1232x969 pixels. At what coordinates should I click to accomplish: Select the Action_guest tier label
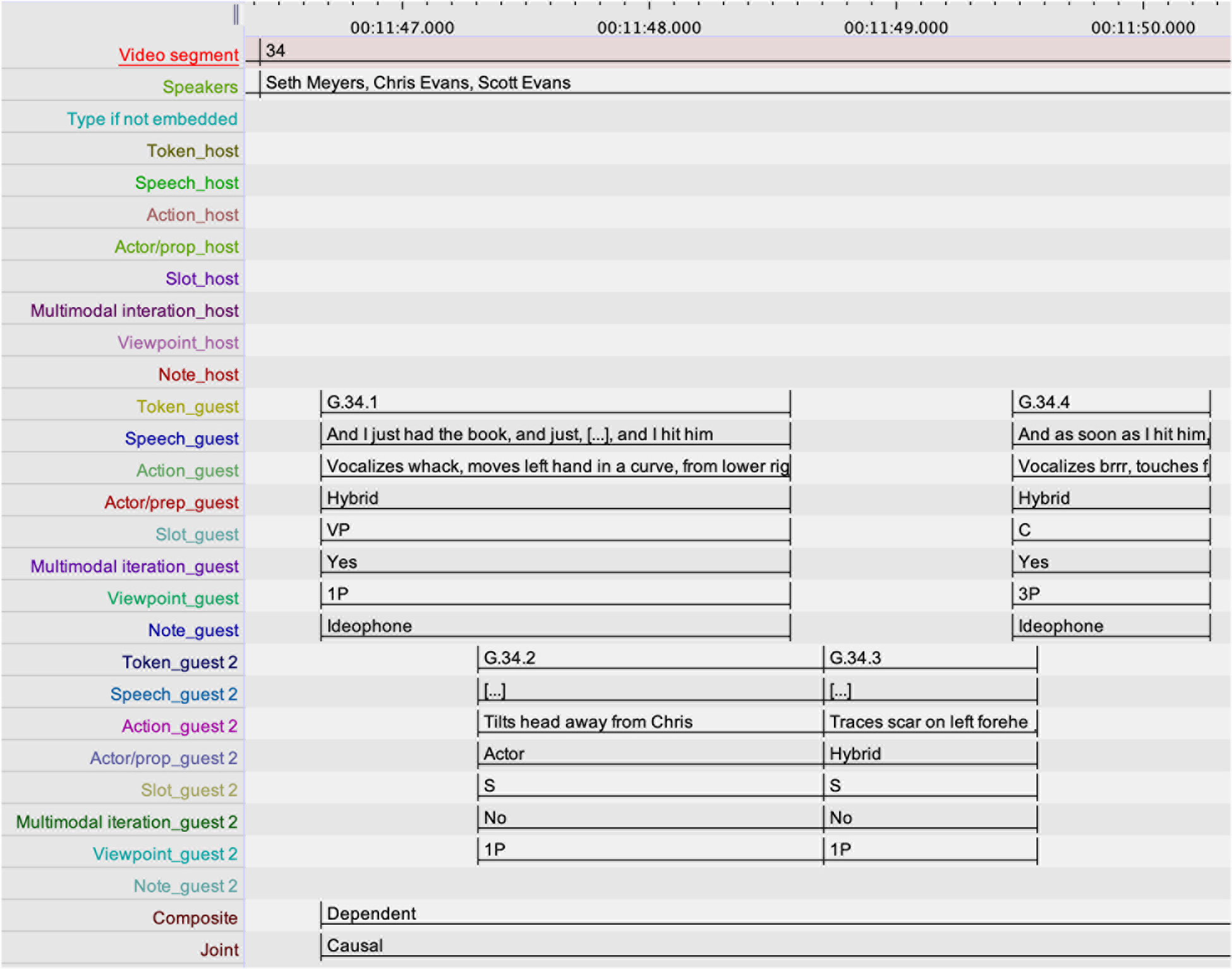[x=188, y=471]
